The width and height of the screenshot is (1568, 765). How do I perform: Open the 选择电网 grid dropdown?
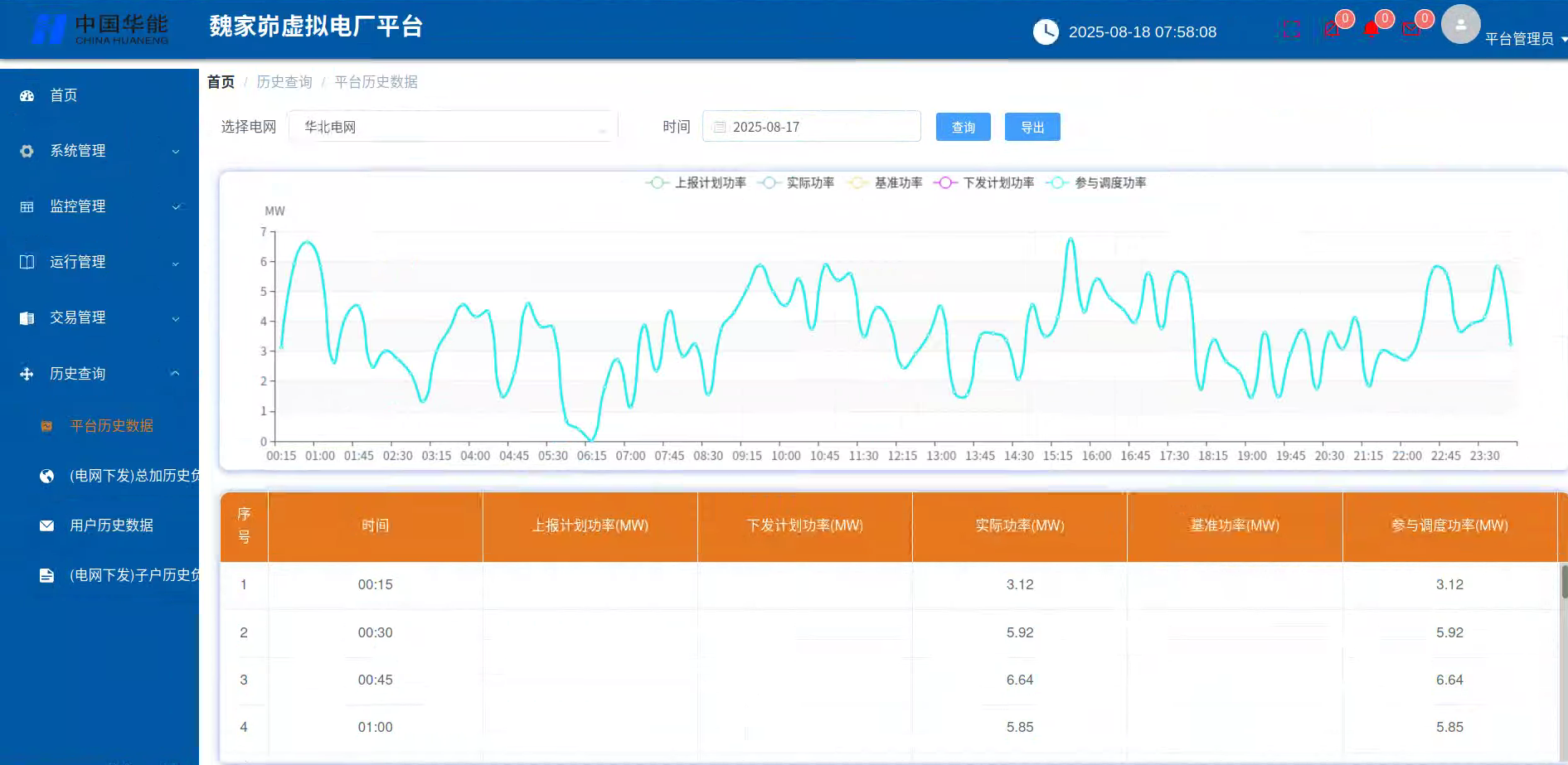[452, 126]
